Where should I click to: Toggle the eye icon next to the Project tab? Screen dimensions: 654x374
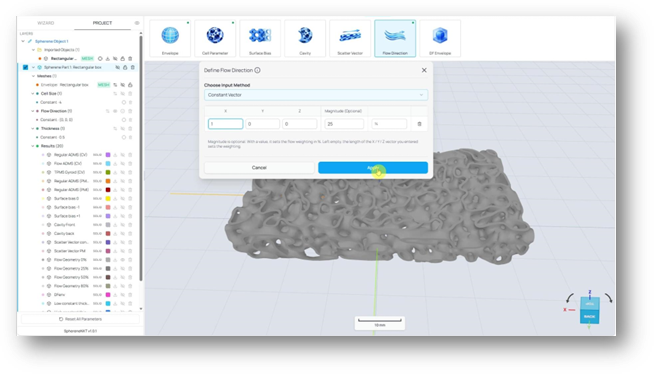pos(137,23)
